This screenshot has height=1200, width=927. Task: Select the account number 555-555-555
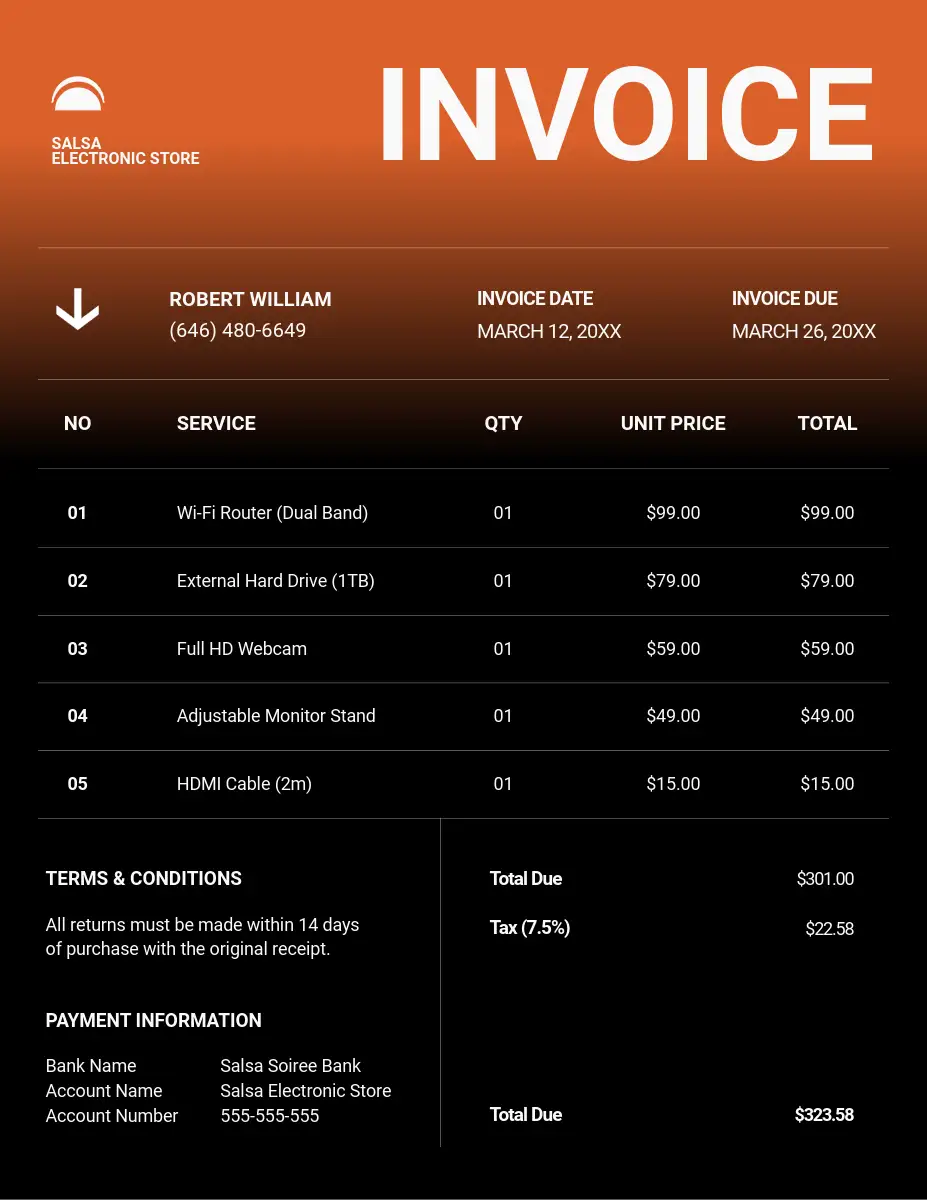270,1116
